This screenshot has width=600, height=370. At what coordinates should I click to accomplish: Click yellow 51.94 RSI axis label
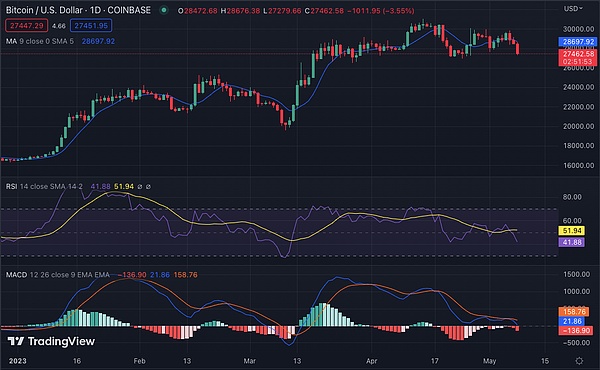point(572,231)
